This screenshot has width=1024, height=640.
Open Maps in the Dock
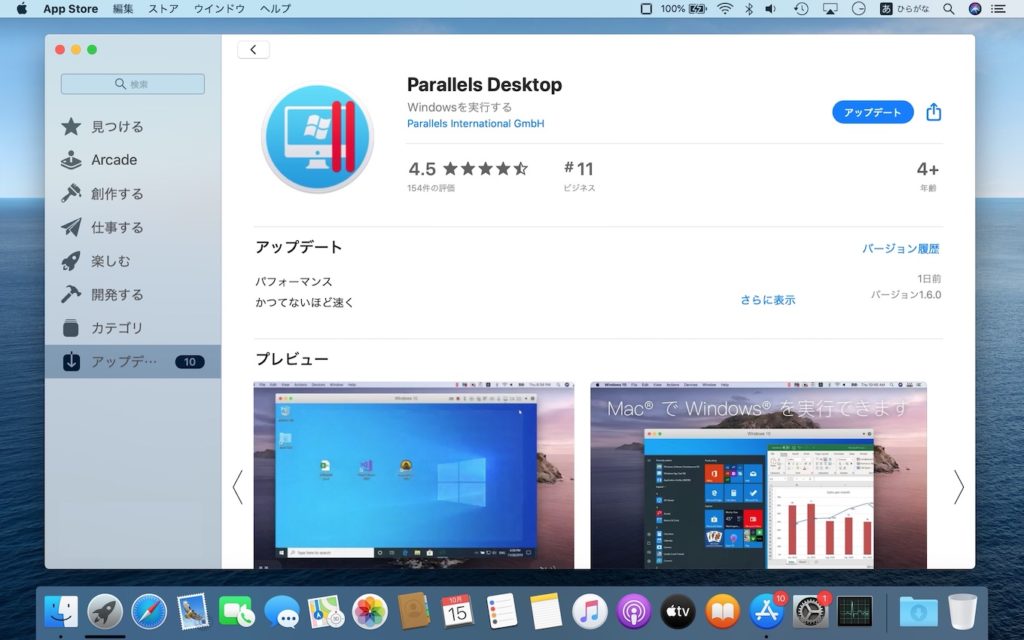click(x=326, y=612)
